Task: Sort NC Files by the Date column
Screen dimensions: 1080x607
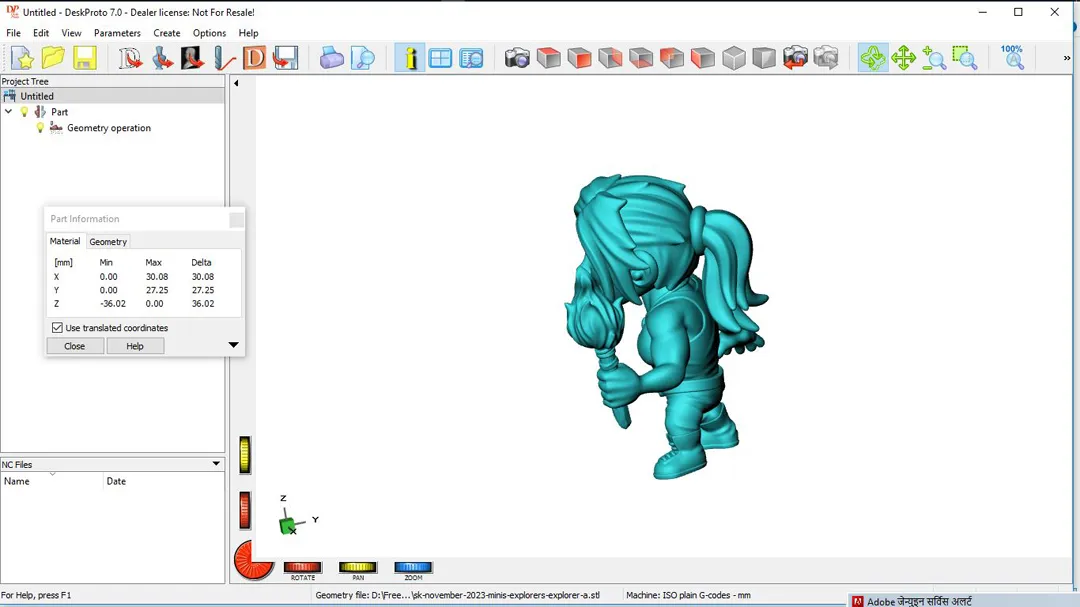Action: click(164, 481)
